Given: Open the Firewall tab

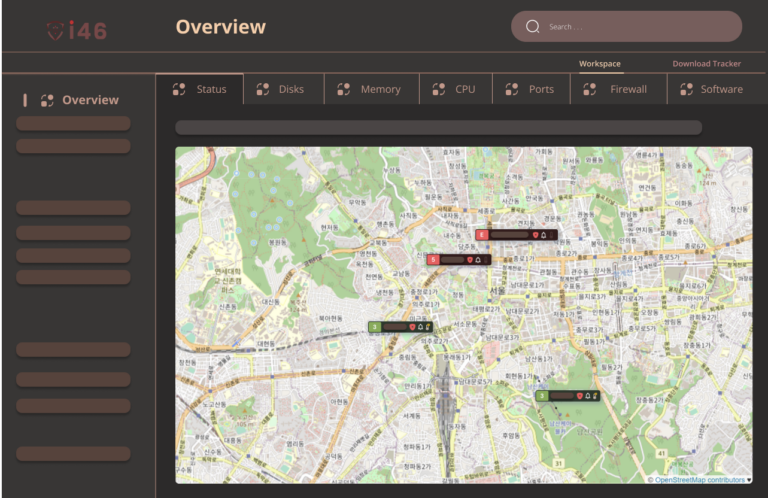Looking at the screenshot, I should 619,89.
